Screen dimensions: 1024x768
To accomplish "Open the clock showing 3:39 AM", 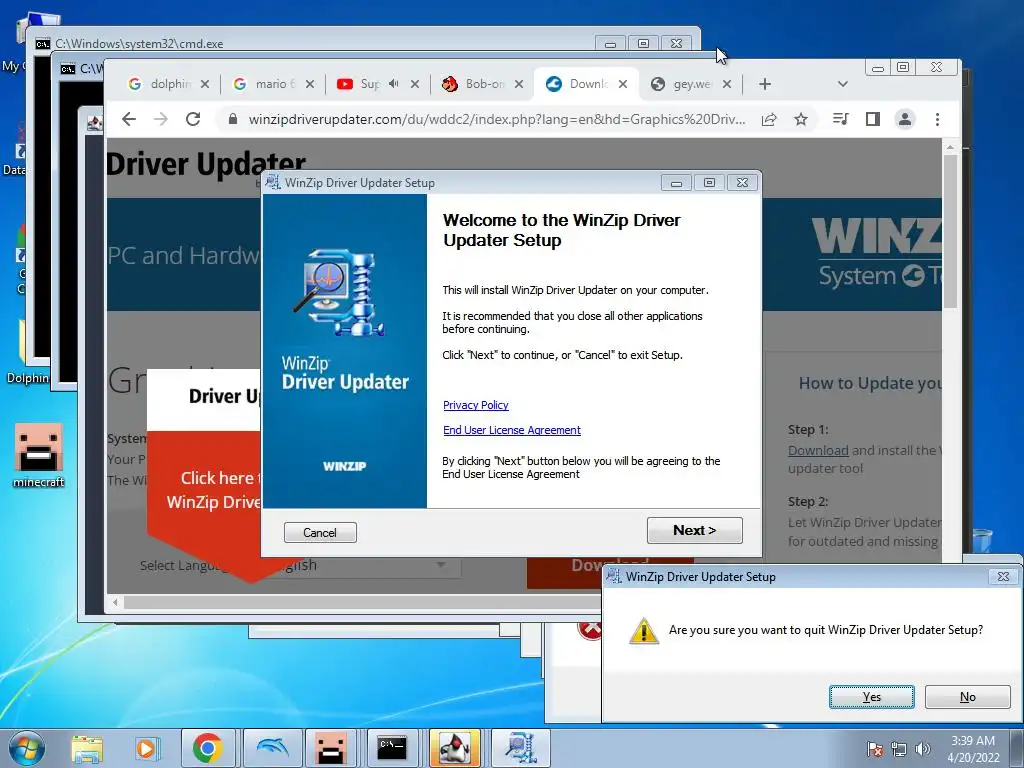I will (x=973, y=749).
